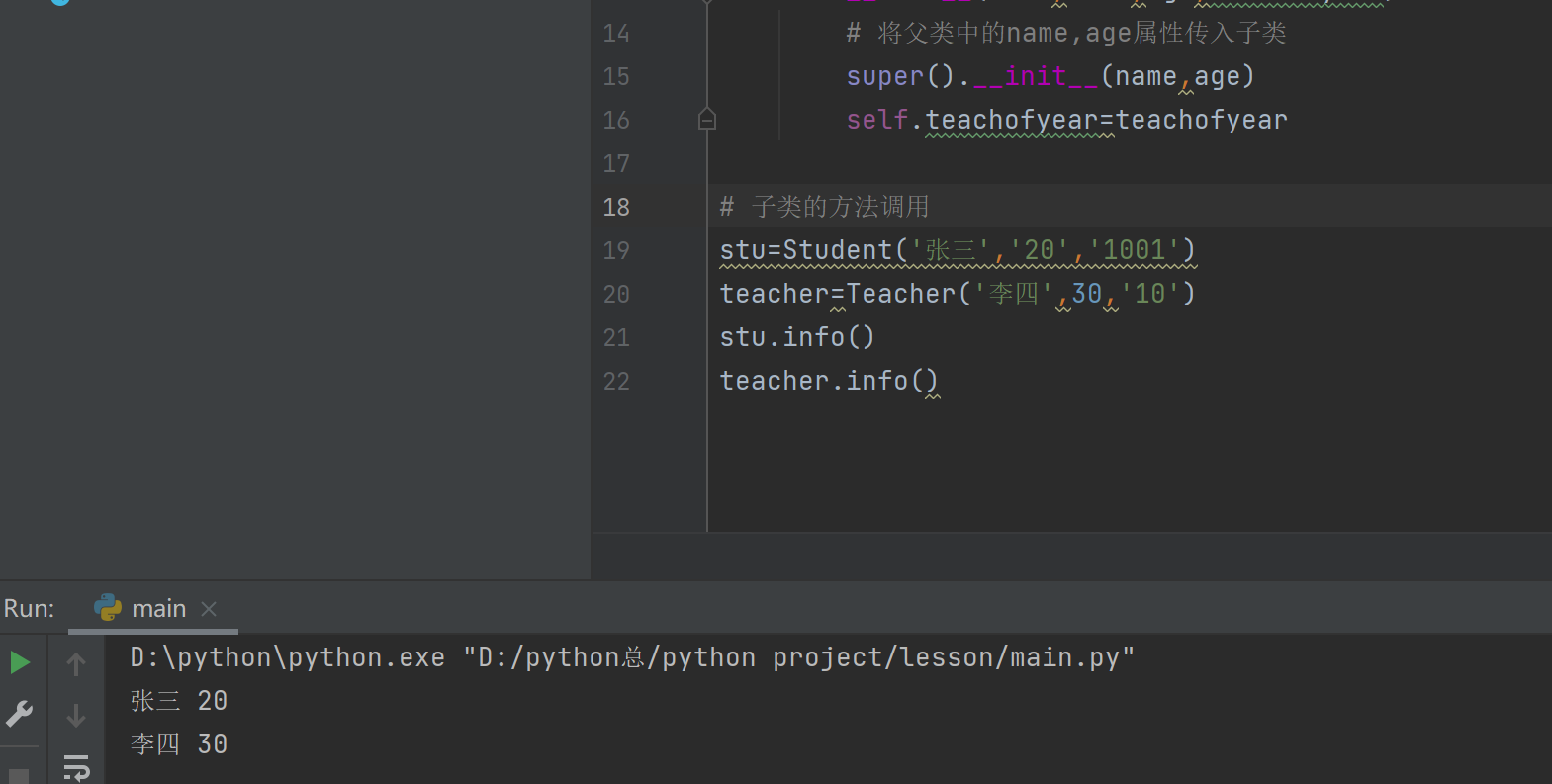Close the main run tab

[209, 609]
